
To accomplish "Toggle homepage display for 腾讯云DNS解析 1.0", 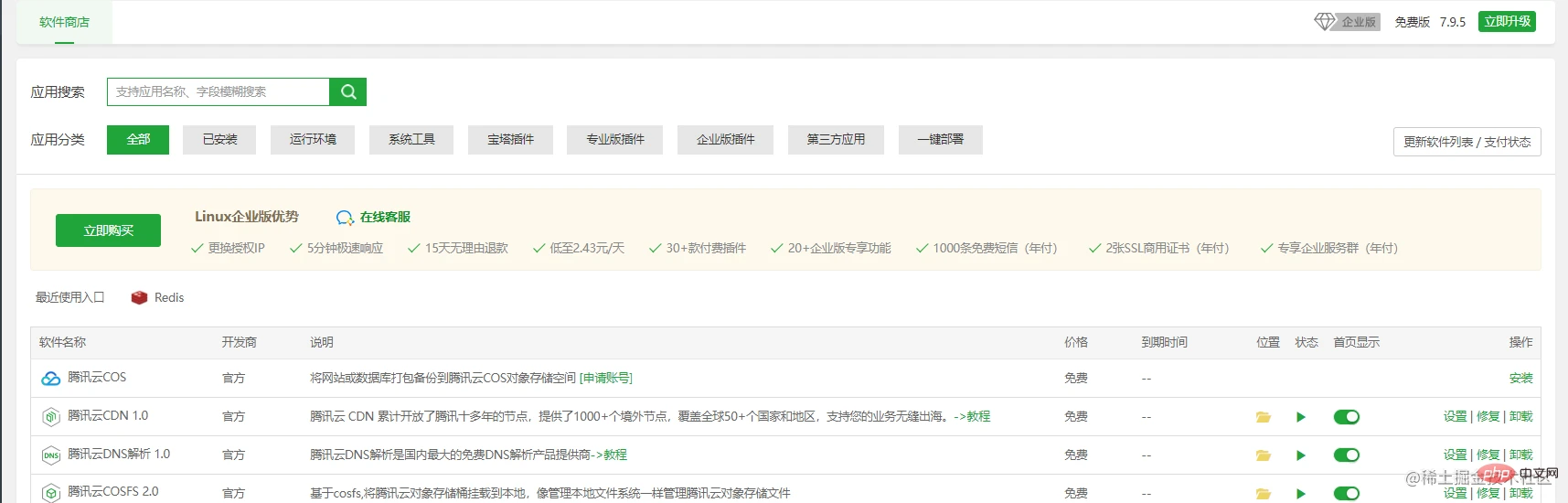I will (1347, 455).
